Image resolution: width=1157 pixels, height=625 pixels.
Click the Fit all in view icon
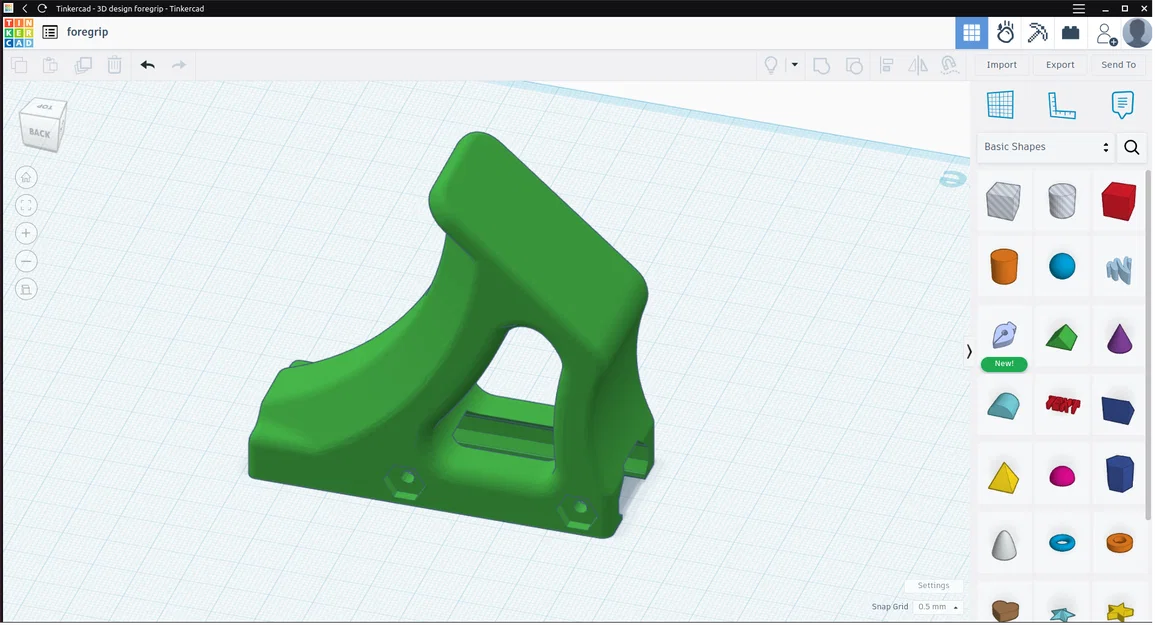pyautogui.click(x=26, y=205)
